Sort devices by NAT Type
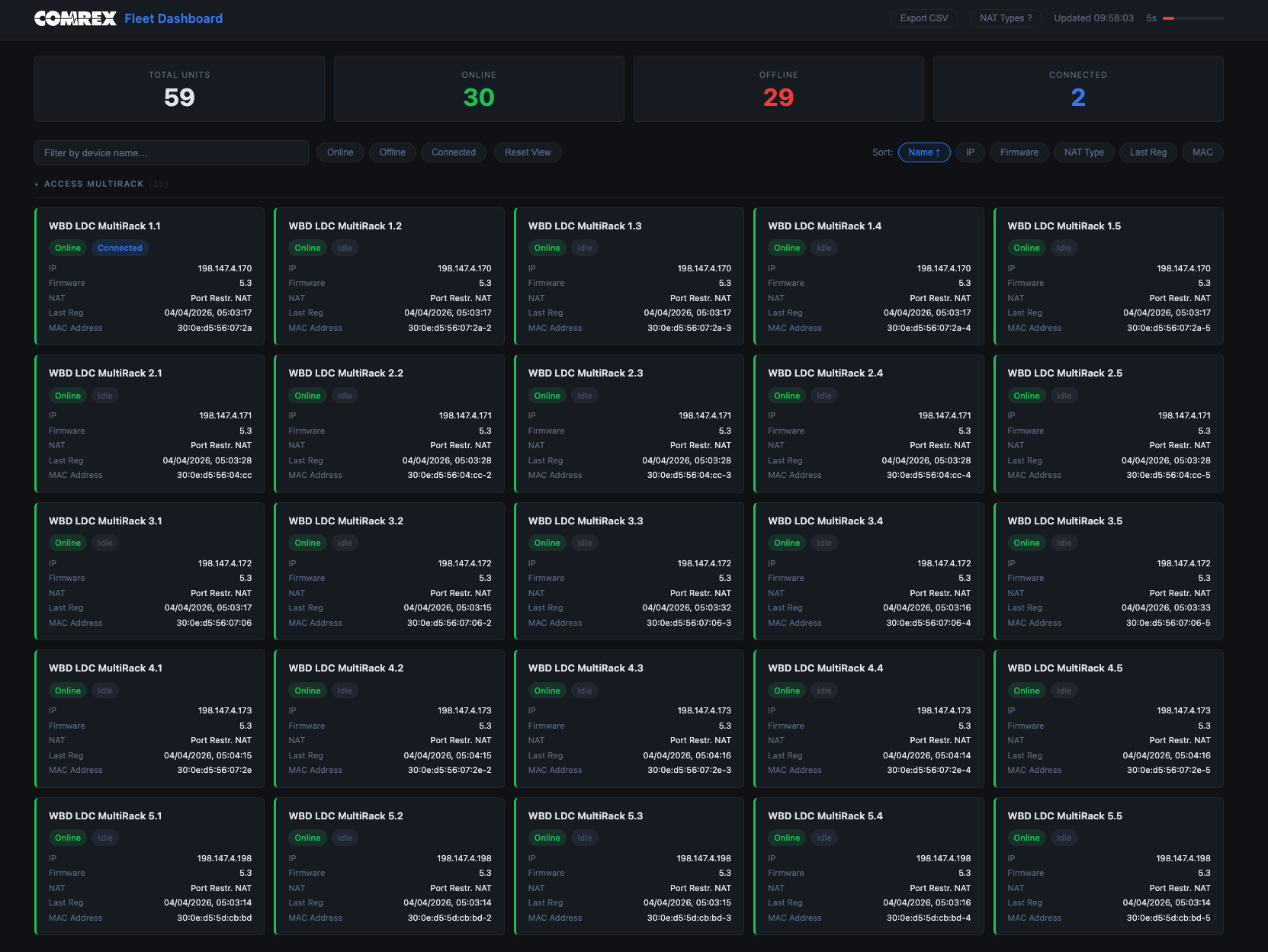This screenshot has width=1268, height=952. (x=1083, y=152)
